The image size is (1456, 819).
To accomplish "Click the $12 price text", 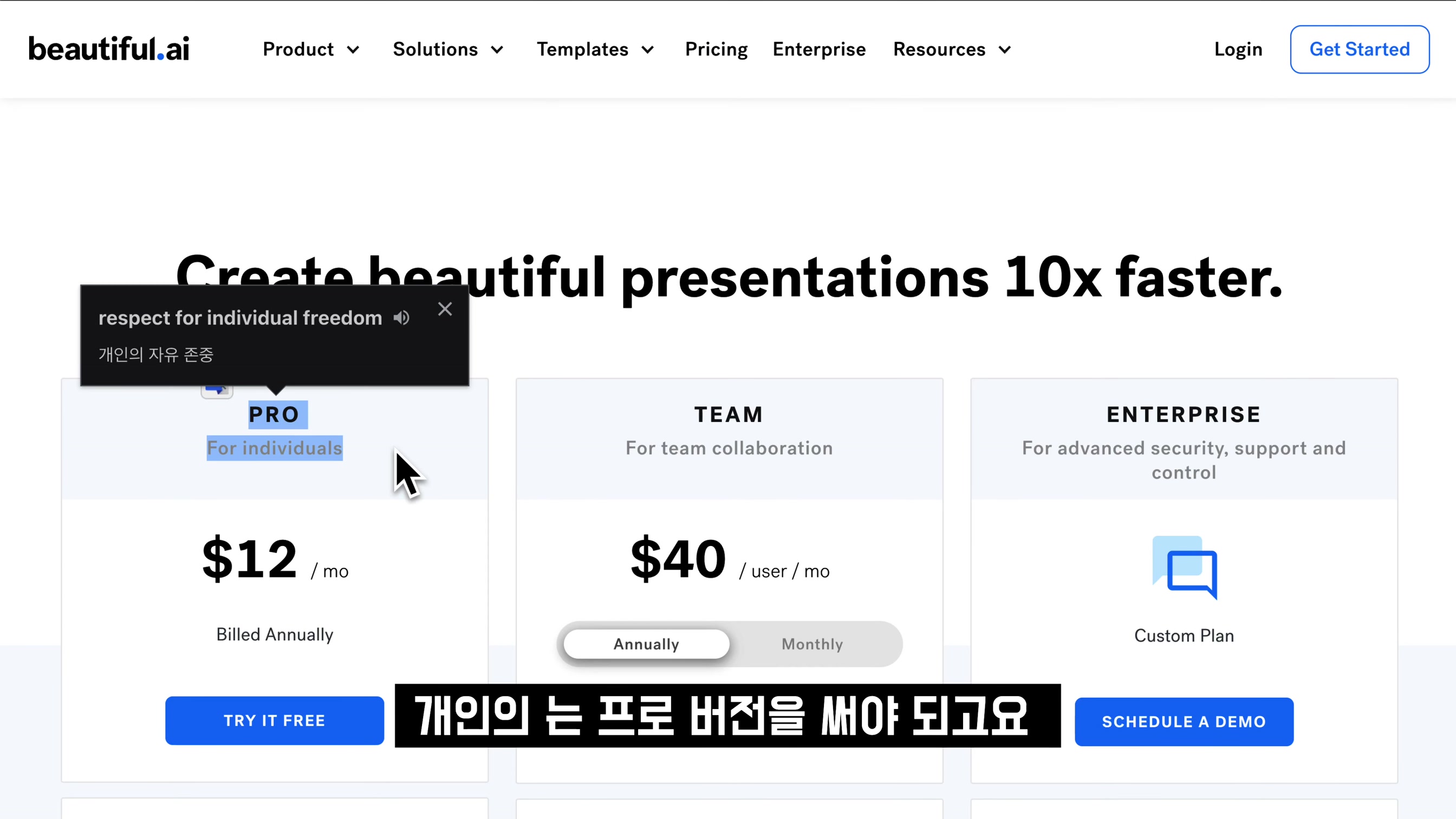I will click(249, 558).
